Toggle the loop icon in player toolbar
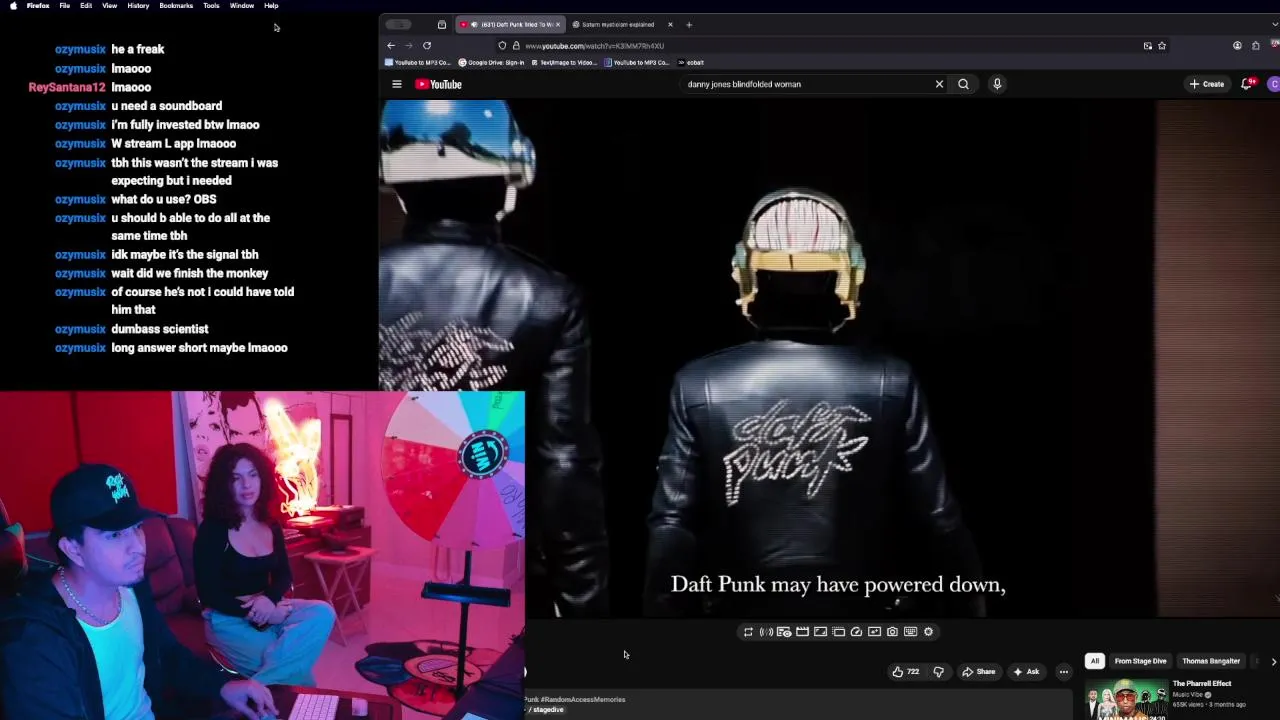This screenshot has height=720, width=1280. (748, 632)
